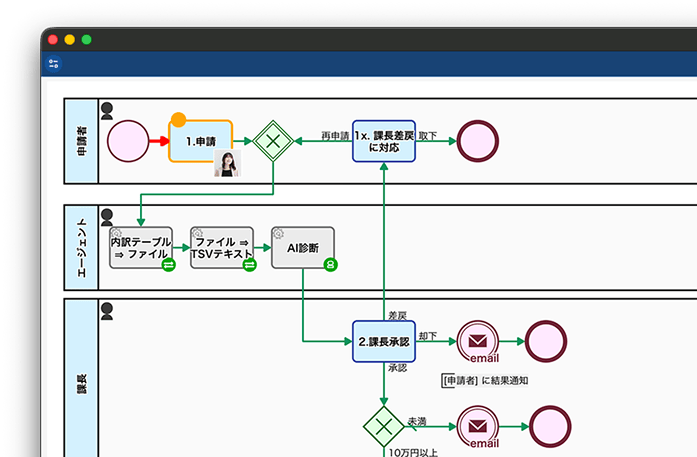This screenshot has width=697, height=457.
Task: Click the 未満 flow label
Action: (417, 421)
